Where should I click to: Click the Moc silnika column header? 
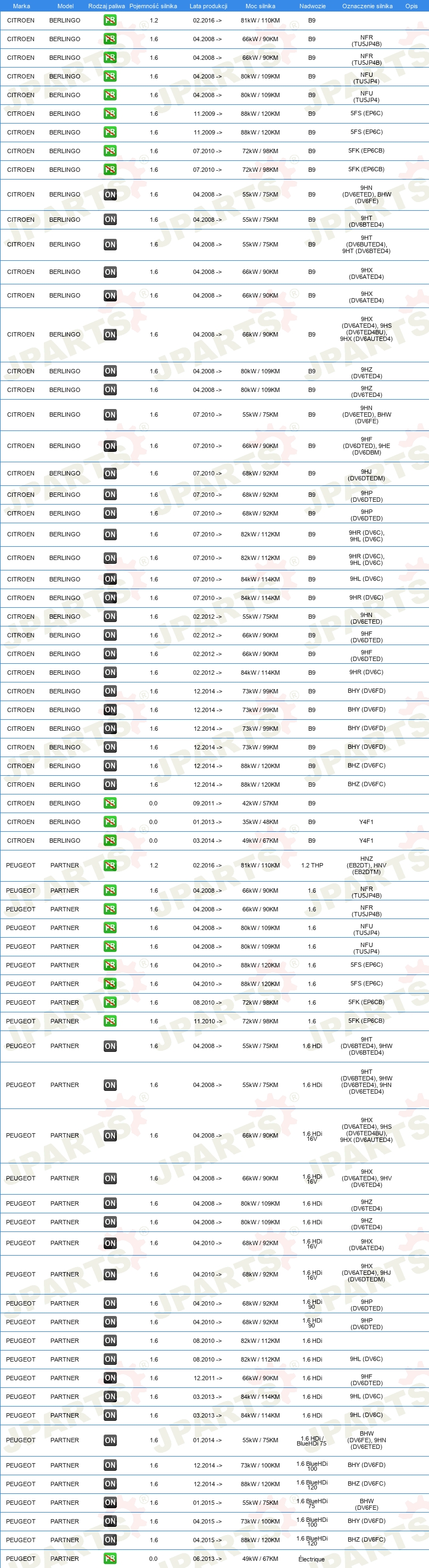click(261, 6)
